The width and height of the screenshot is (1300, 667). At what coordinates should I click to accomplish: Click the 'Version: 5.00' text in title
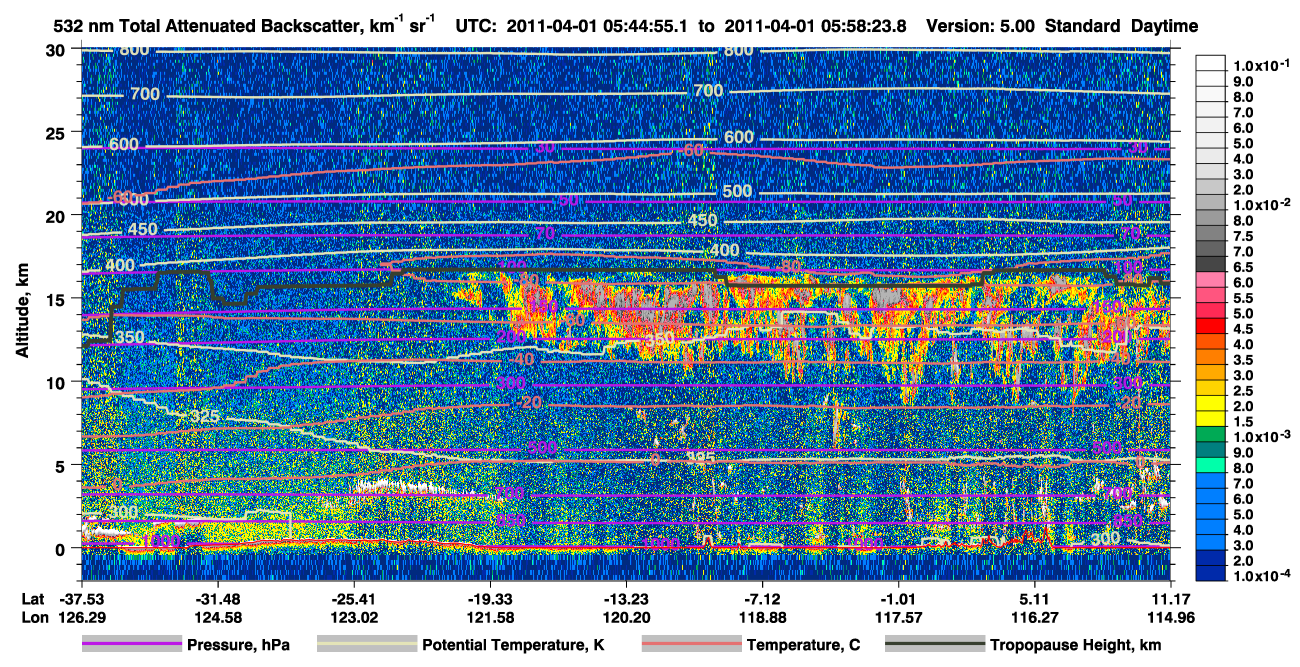[x=981, y=27]
